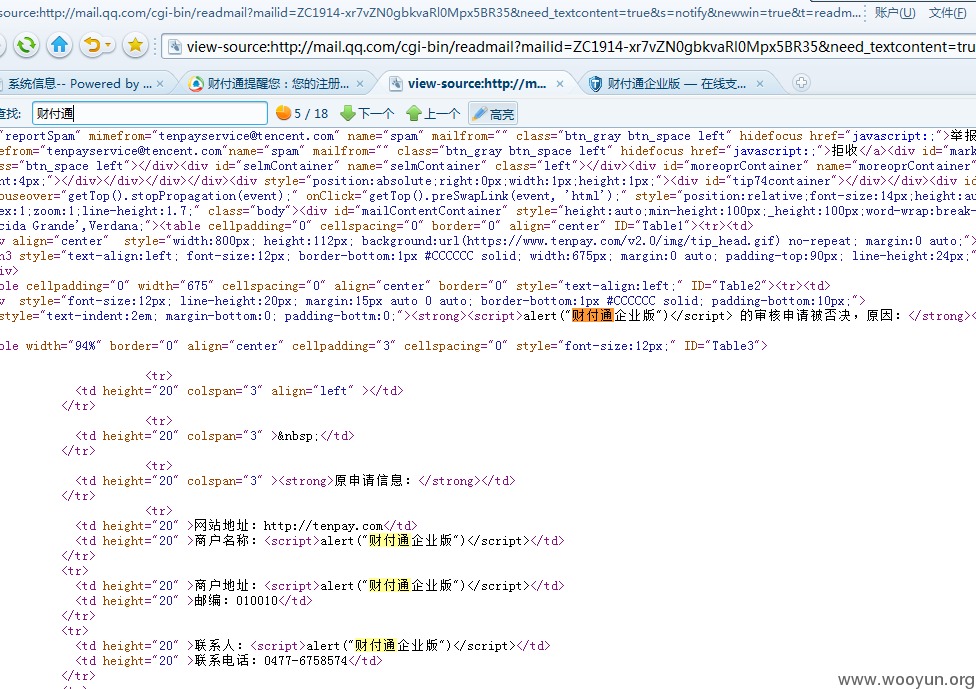Go to previous match with 上一个
Screen dimensions: 976x689
click(x=433, y=113)
